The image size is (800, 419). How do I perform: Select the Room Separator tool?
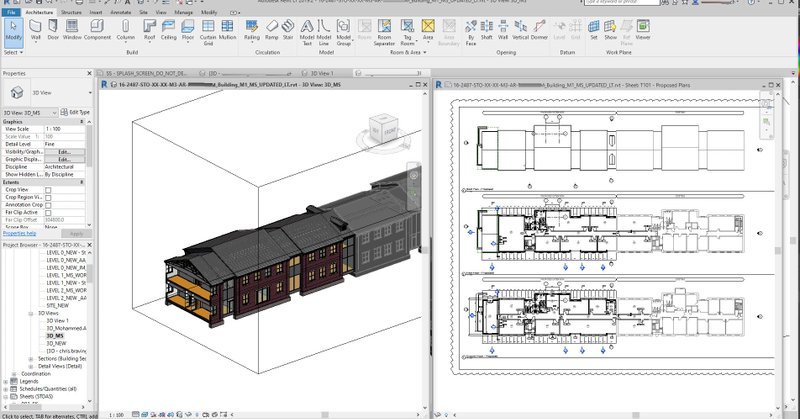tap(384, 32)
